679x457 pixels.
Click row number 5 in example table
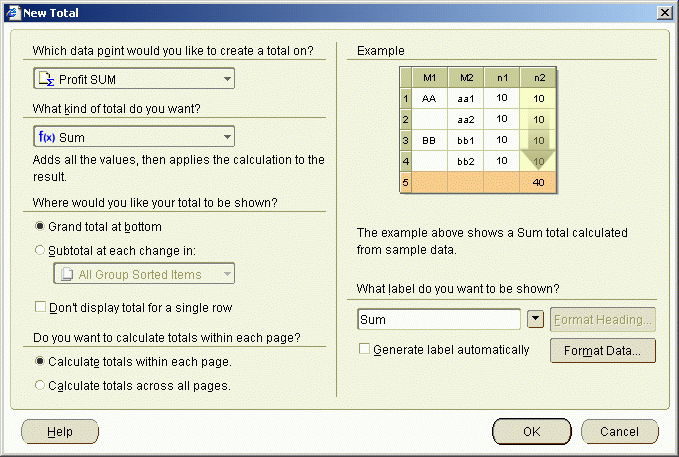click(405, 182)
